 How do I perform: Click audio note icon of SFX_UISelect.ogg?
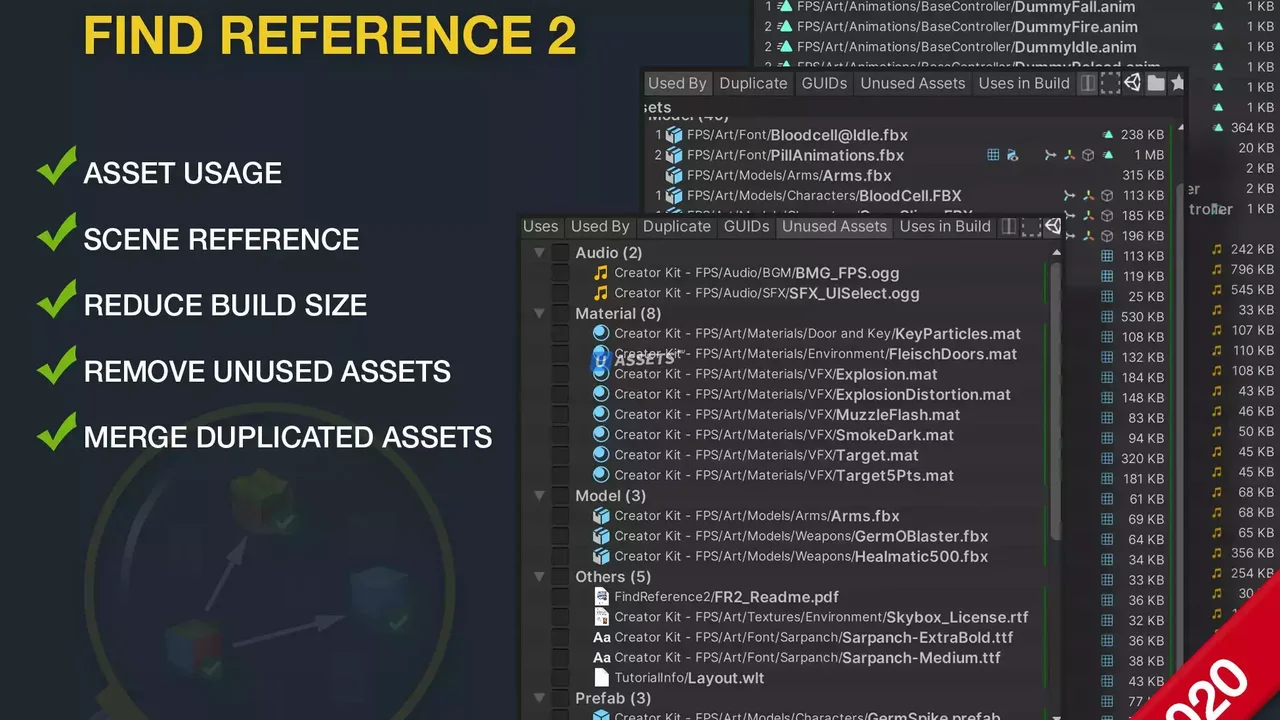click(x=601, y=293)
